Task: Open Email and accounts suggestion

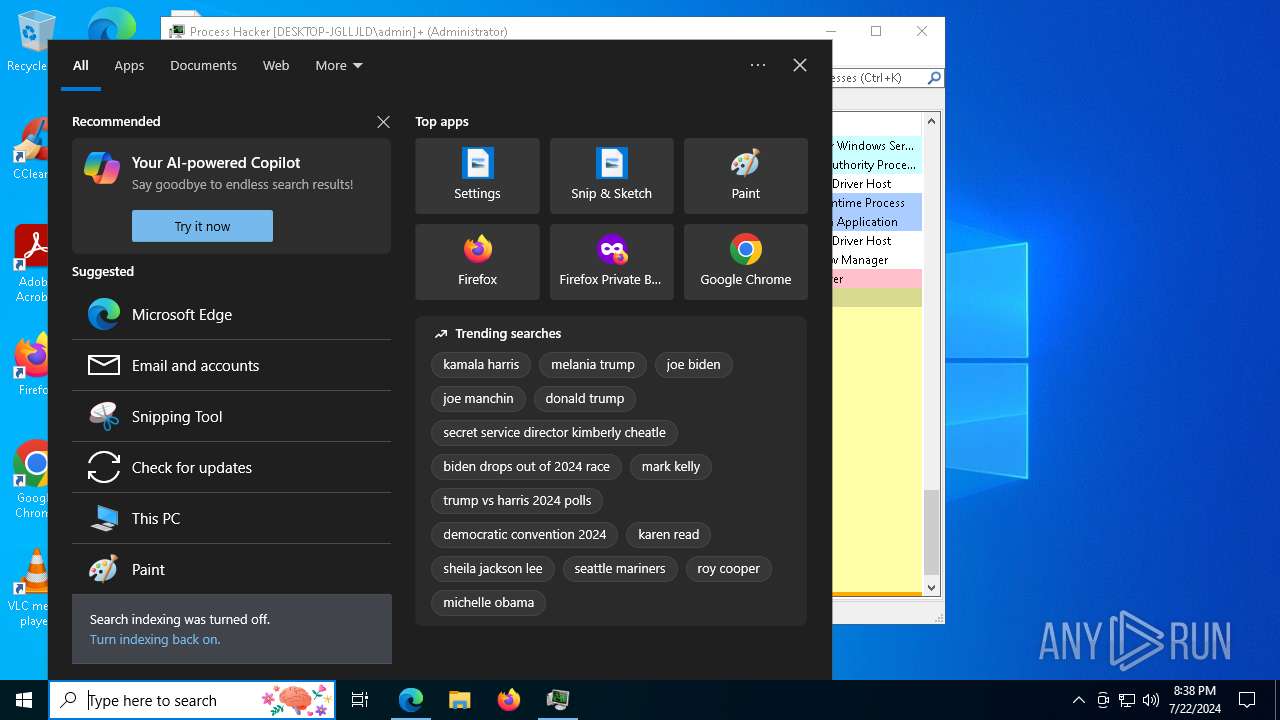Action: (x=231, y=365)
